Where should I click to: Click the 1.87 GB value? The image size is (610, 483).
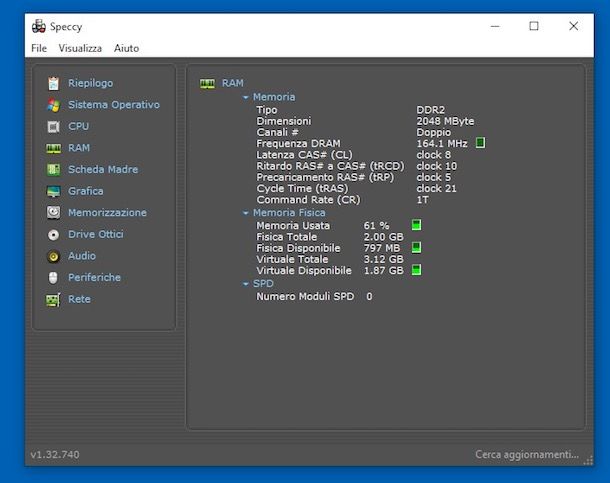click(384, 271)
